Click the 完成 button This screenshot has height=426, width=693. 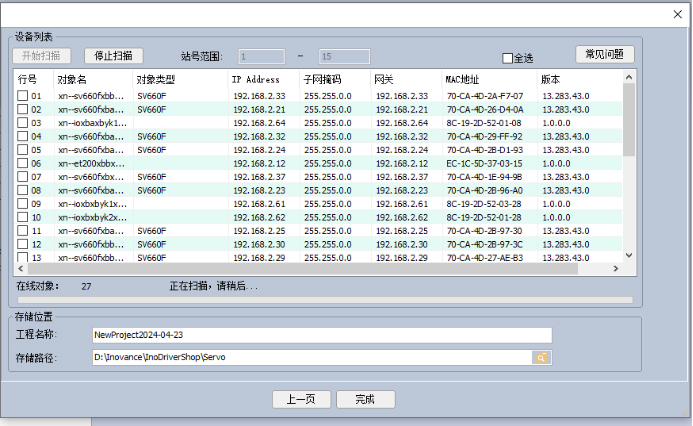click(365, 399)
